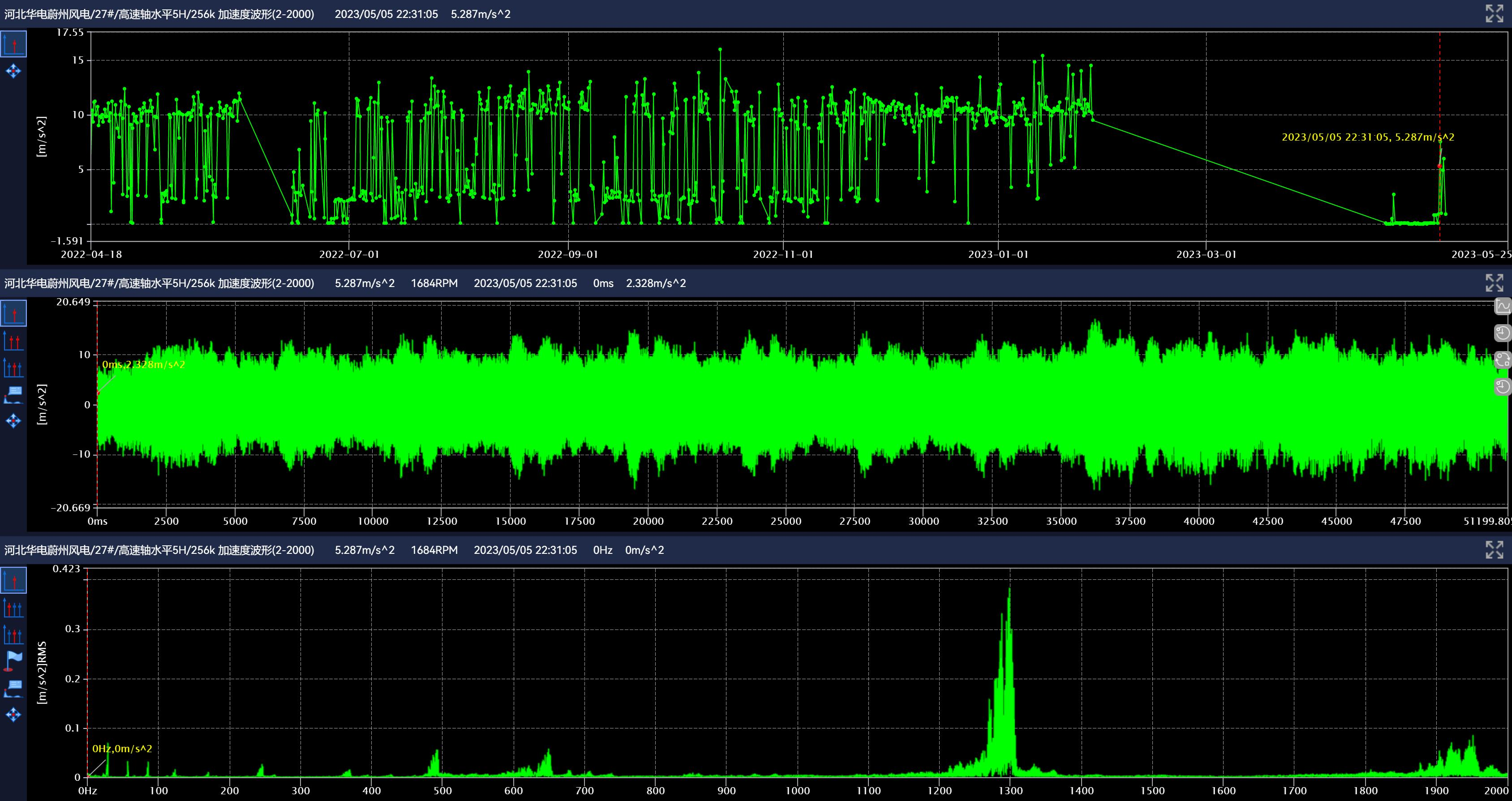
Task: Select sideband cursor tool in waveform panel
Action: [x=13, y=367]
